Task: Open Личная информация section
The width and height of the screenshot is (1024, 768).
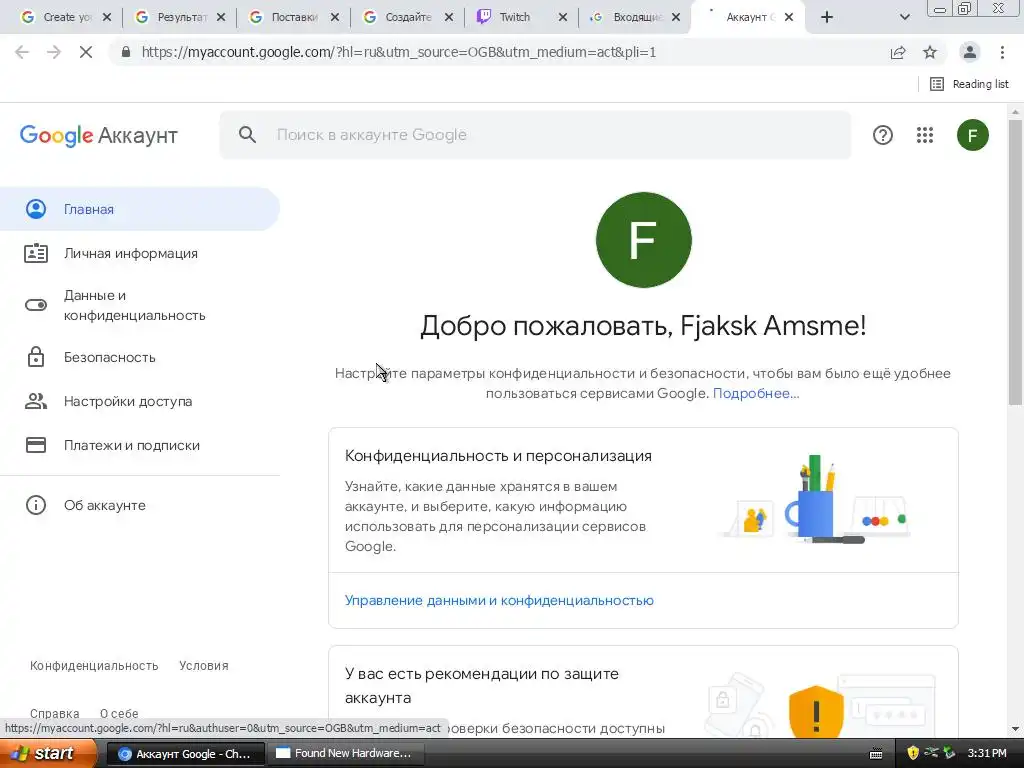Action: [x=131, y=253]
